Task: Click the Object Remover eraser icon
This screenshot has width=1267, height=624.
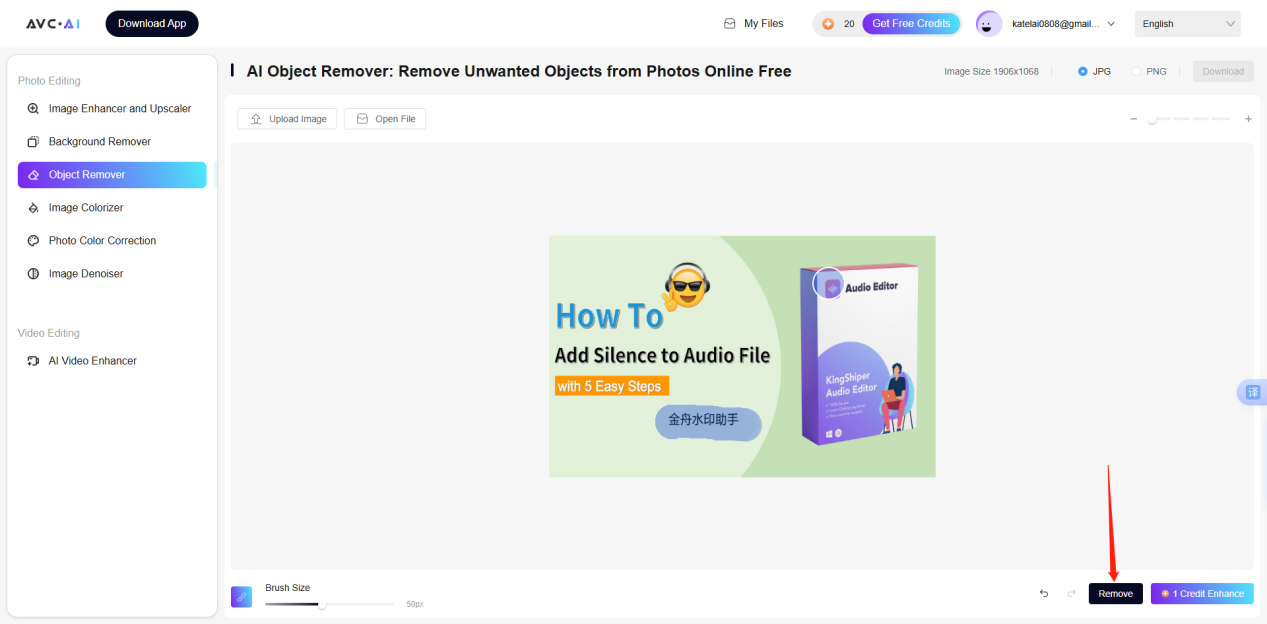Action: click(x=33, y=175)
